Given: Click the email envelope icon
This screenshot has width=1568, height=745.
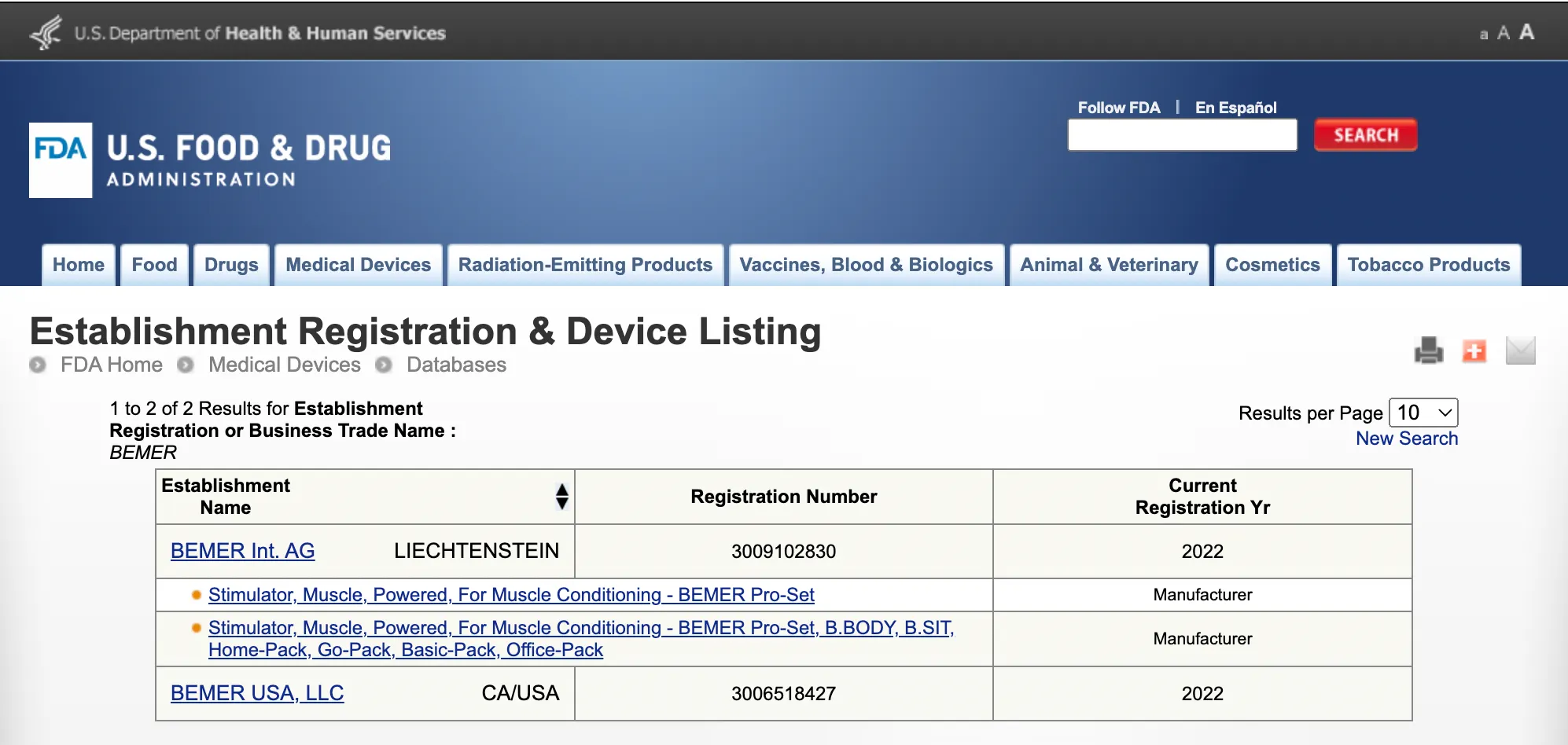Looking at the screenshot, I should [1520, 350].
